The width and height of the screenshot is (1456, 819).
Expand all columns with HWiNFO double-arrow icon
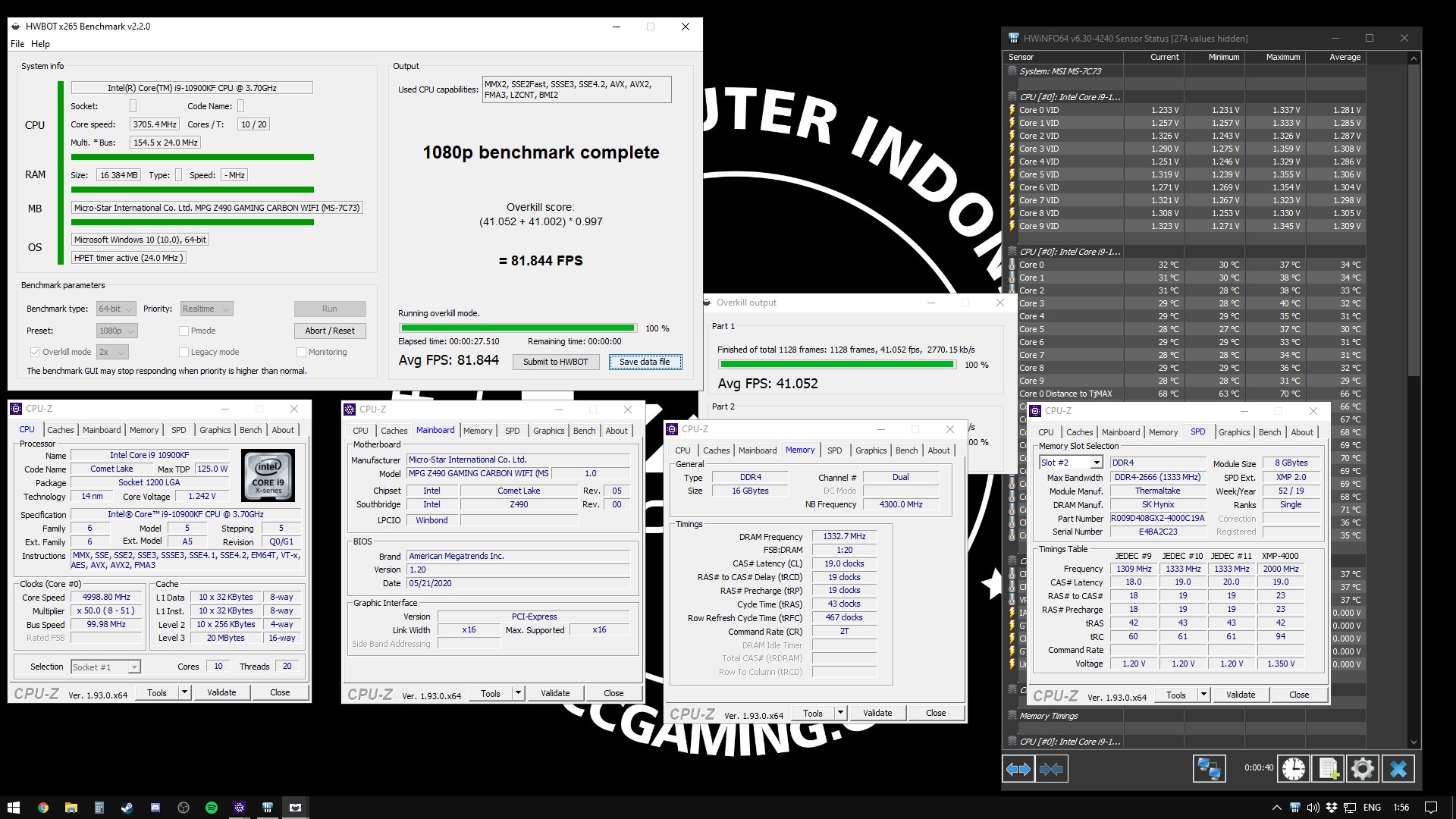click(1018, 769)
